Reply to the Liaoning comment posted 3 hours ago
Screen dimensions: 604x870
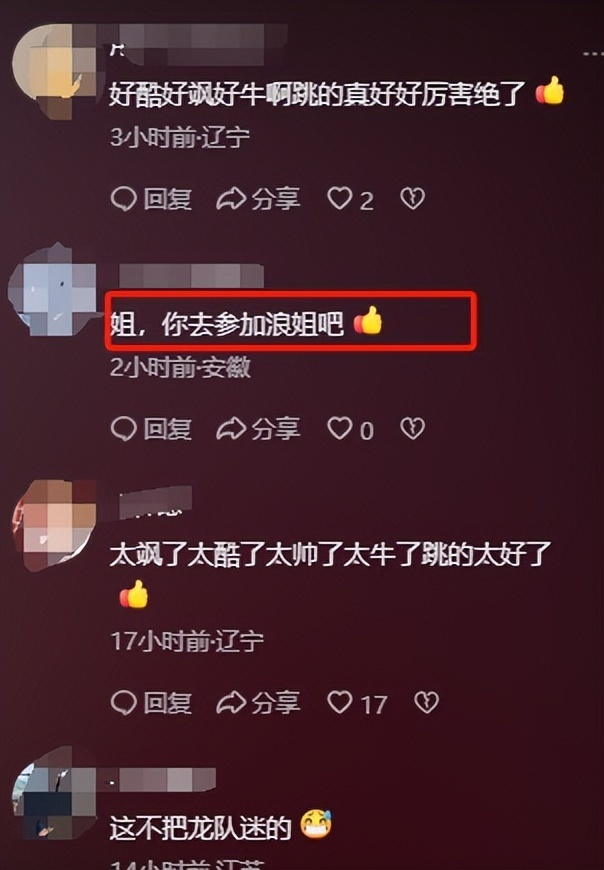point(151,199)
